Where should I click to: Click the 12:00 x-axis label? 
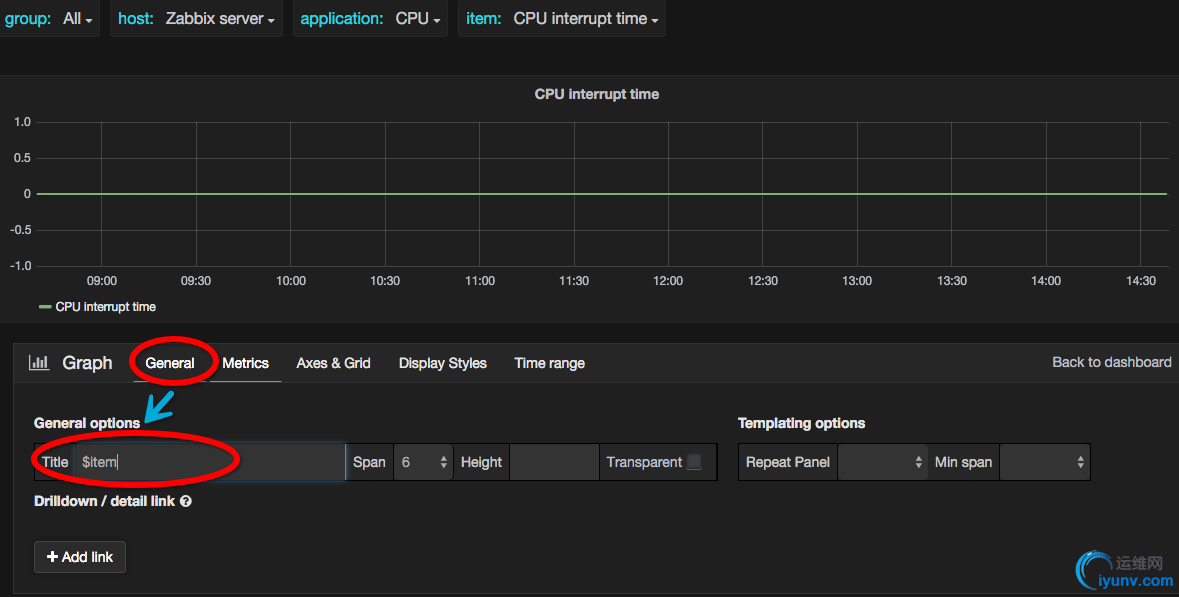[x=668, y=280]
